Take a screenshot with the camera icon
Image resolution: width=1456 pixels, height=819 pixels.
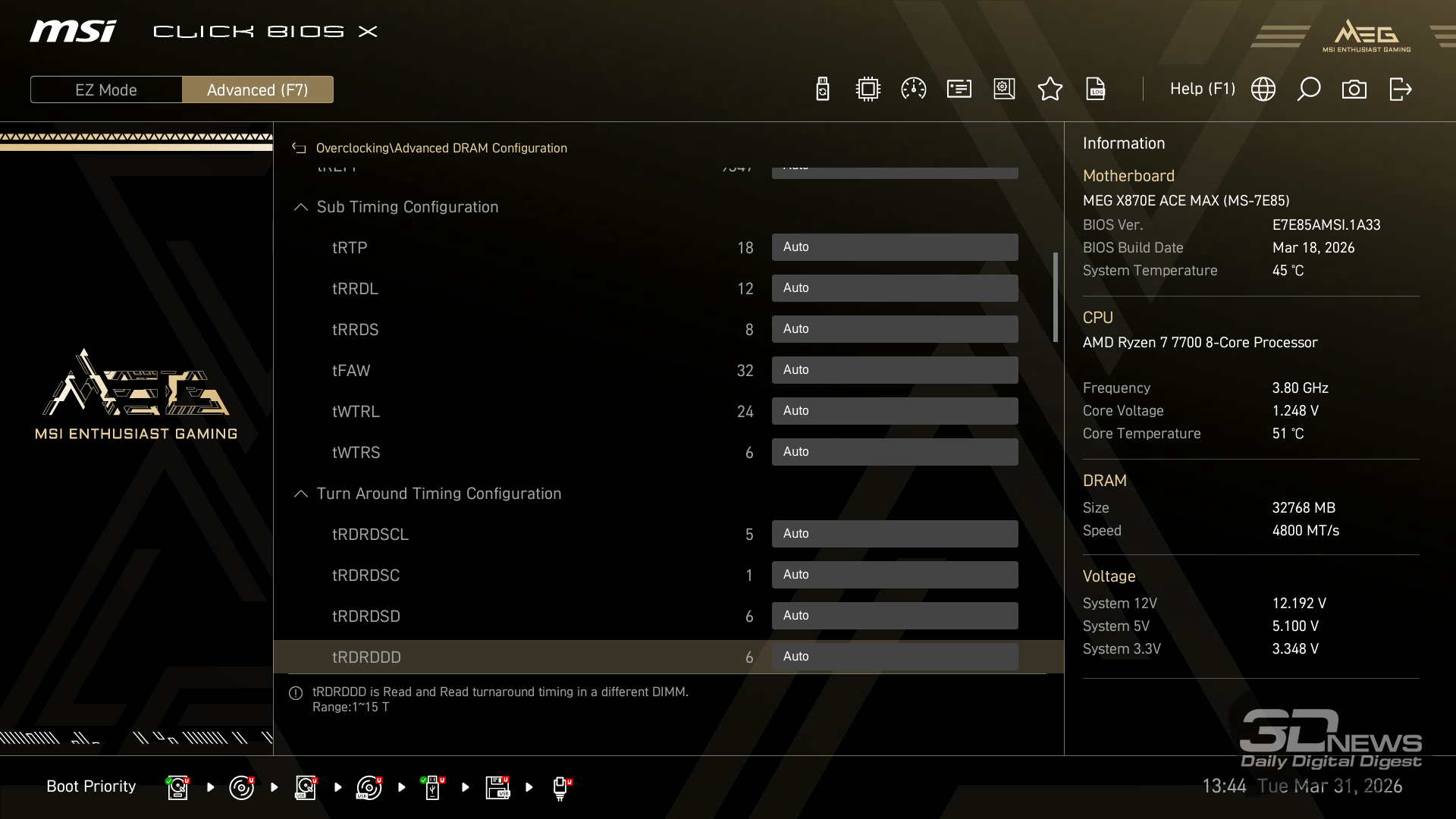pos(1354,89)
